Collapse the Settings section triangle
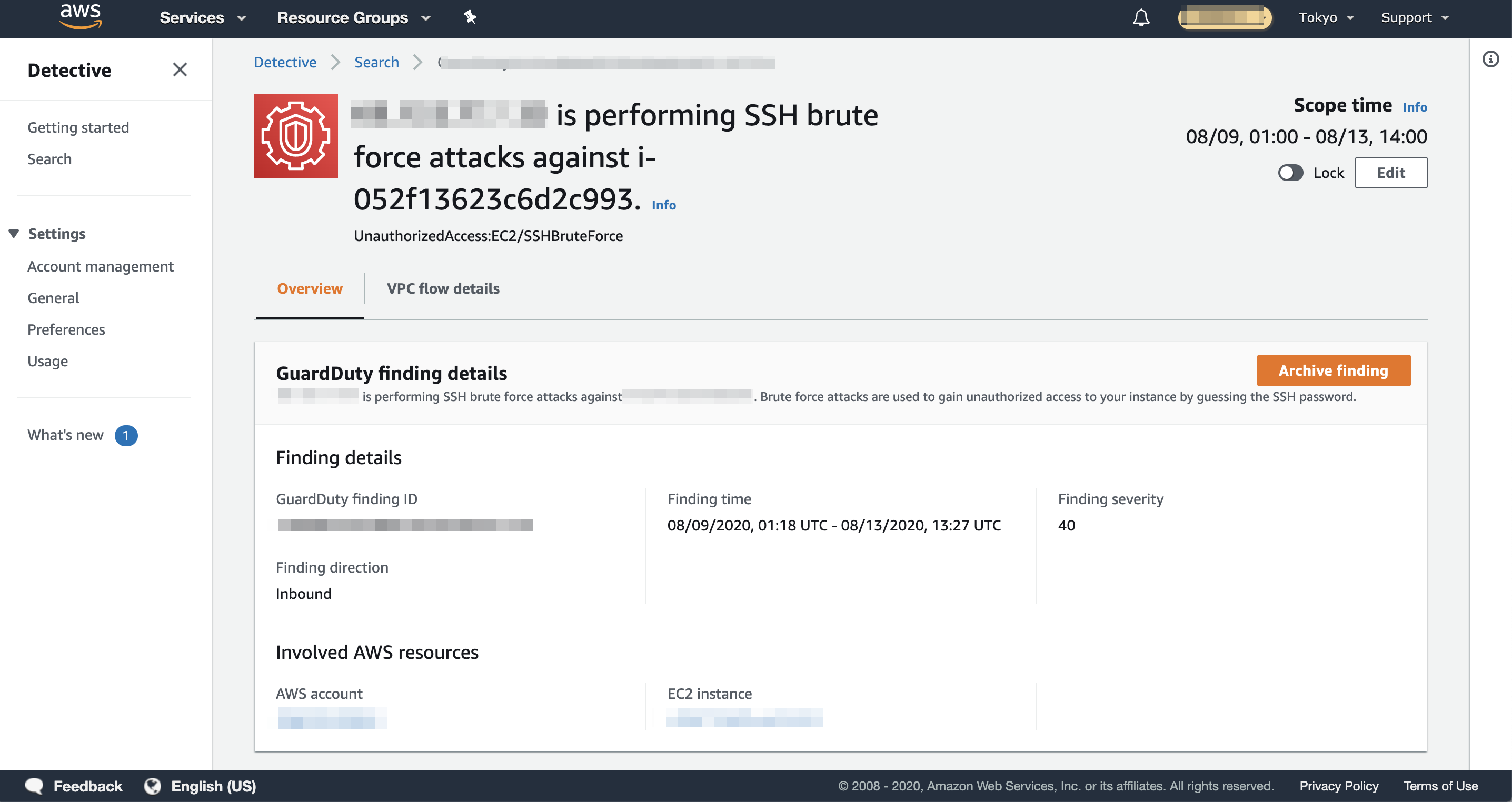Screen dimensions: 1512x802 [x=14, y=234]
